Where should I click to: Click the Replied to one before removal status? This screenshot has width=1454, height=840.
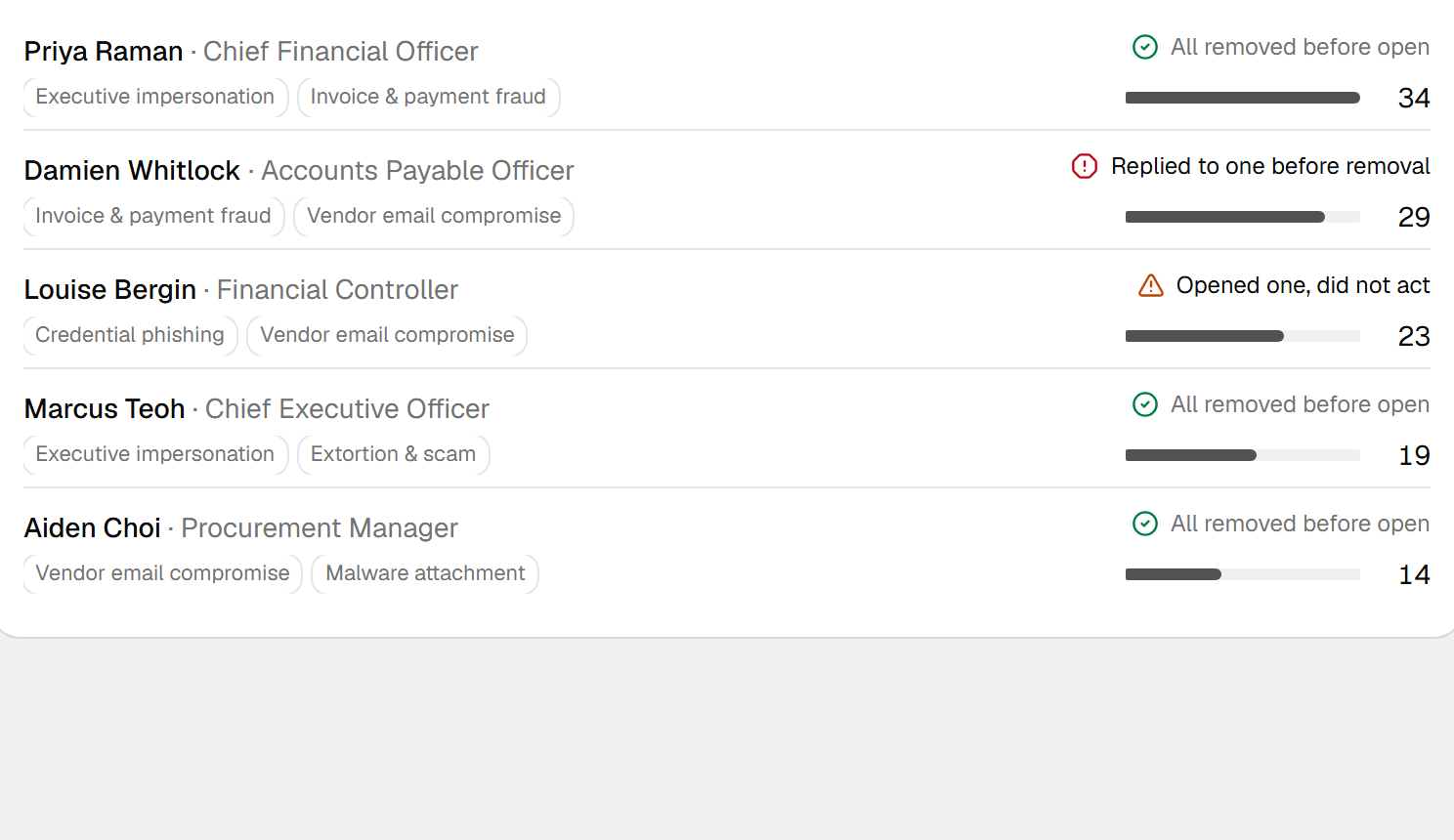pos(1270,166)
